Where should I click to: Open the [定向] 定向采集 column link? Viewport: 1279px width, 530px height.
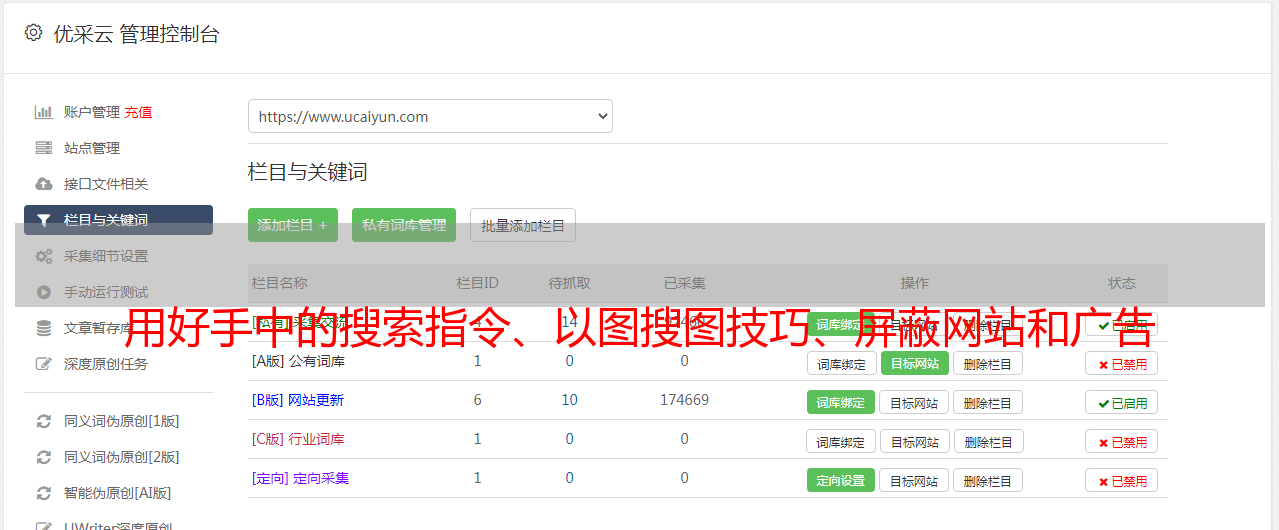point(300,478)
